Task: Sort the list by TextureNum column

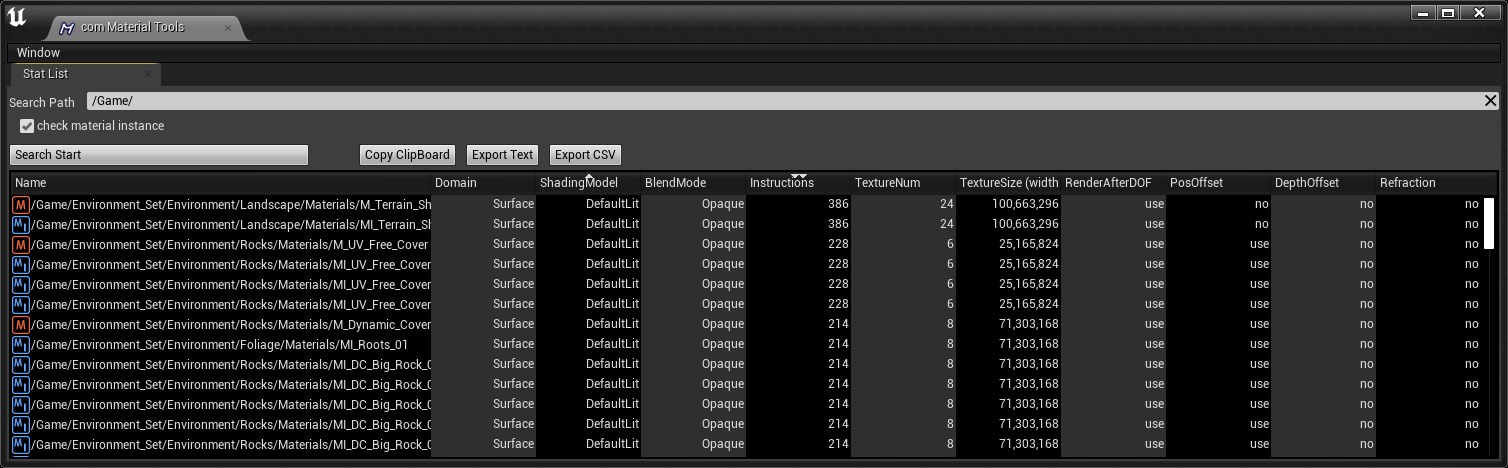Action: pyautogui.click(x=888, y=183)
